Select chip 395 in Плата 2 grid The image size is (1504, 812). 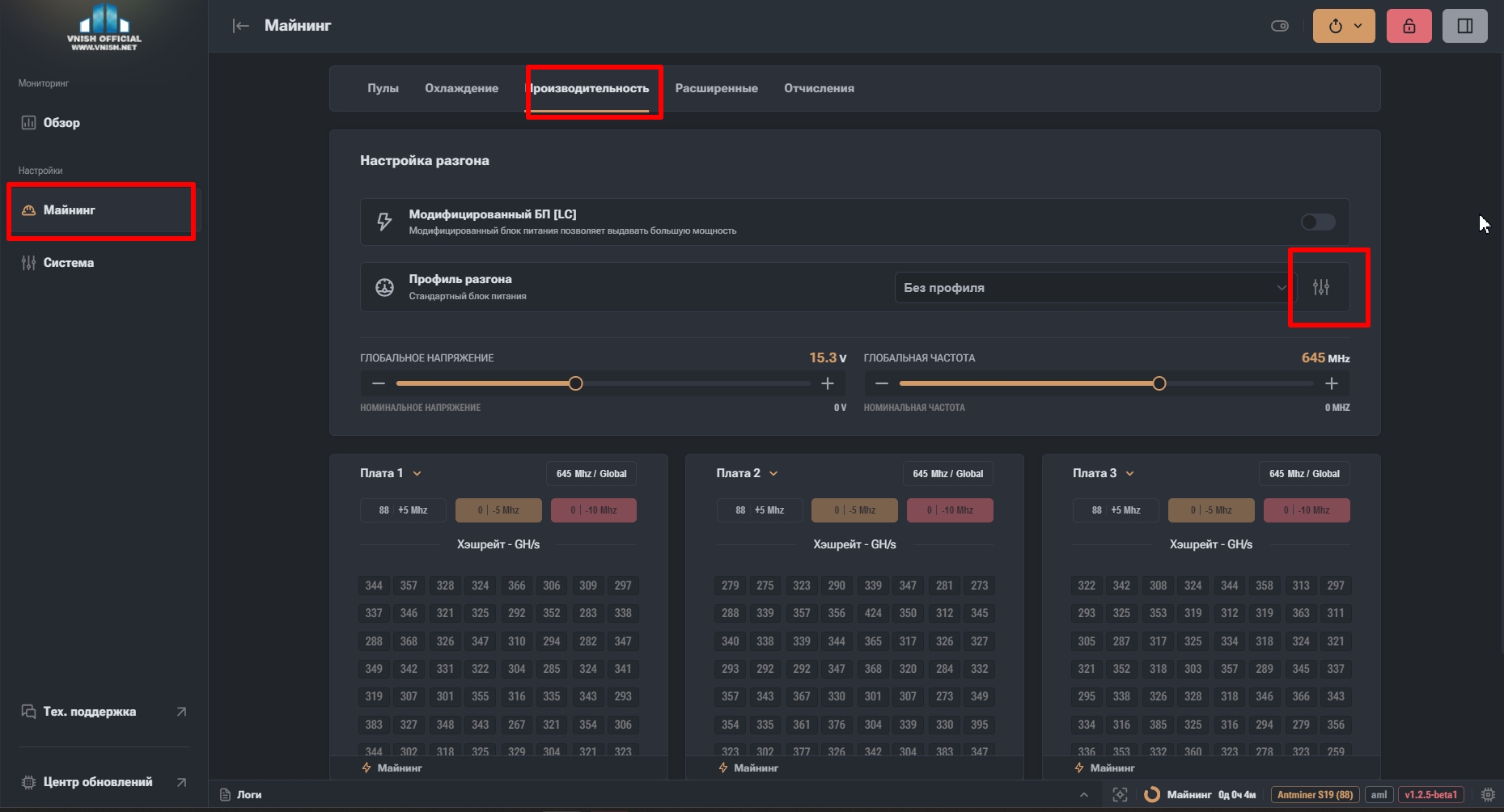point(980,725)
